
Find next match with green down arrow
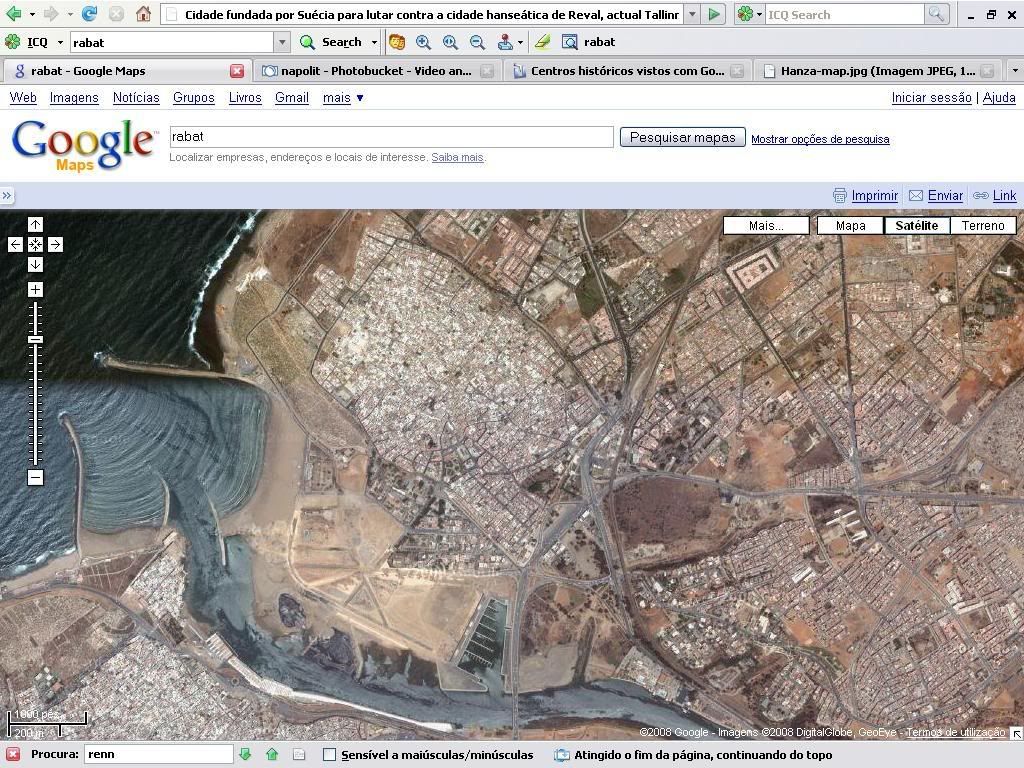245,755
